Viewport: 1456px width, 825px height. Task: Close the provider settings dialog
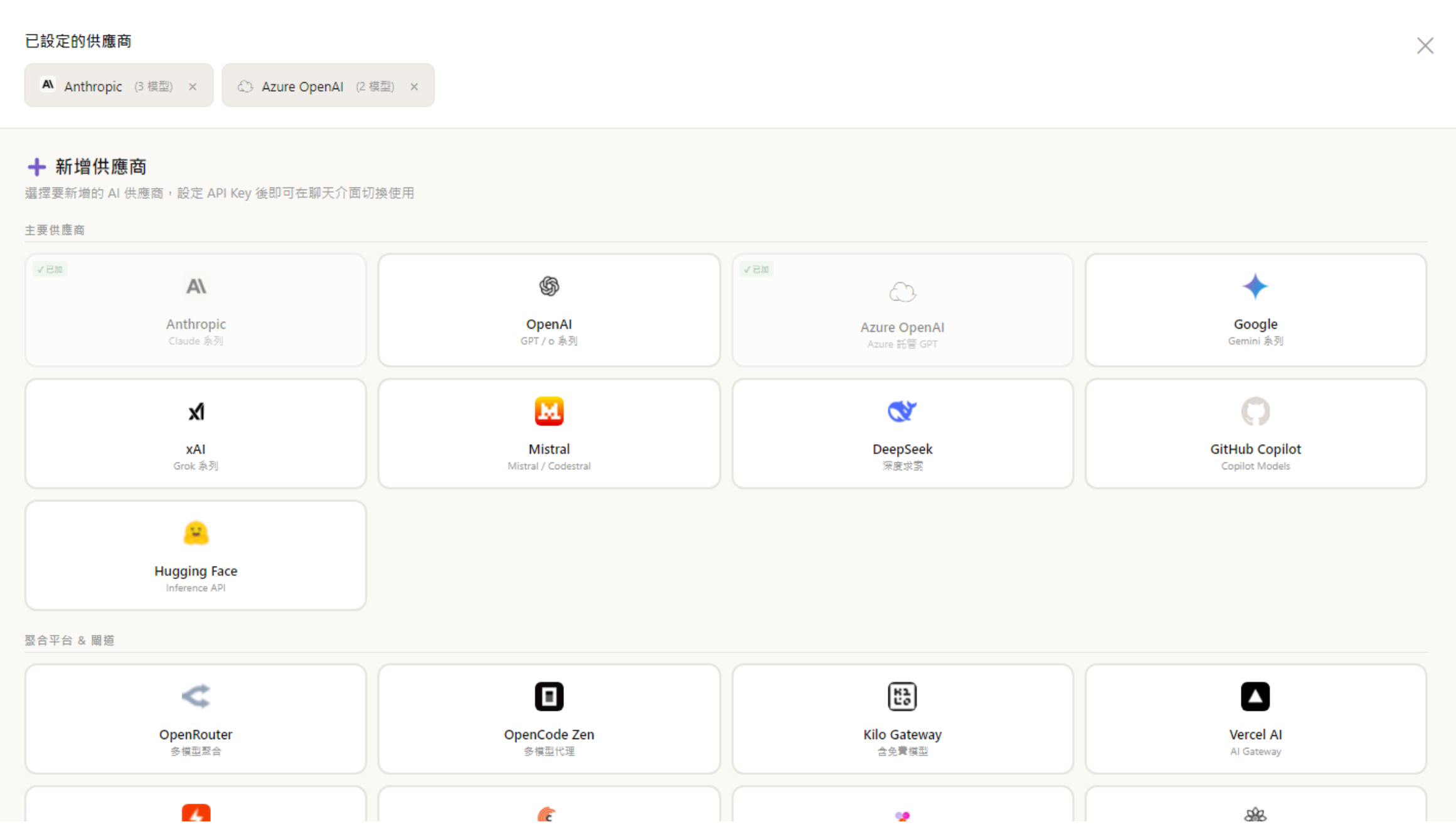1425,46
